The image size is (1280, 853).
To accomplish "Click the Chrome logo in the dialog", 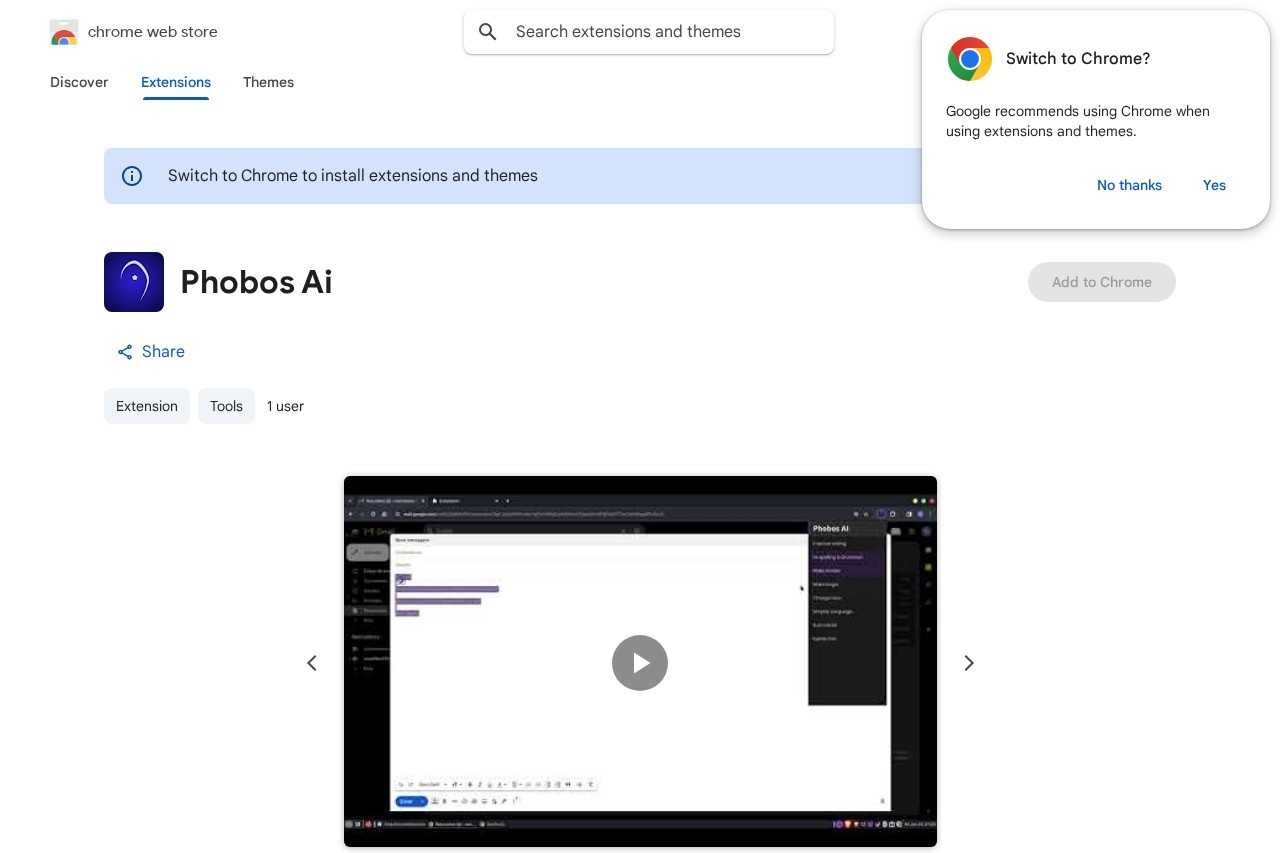I will tap(969, 59).
